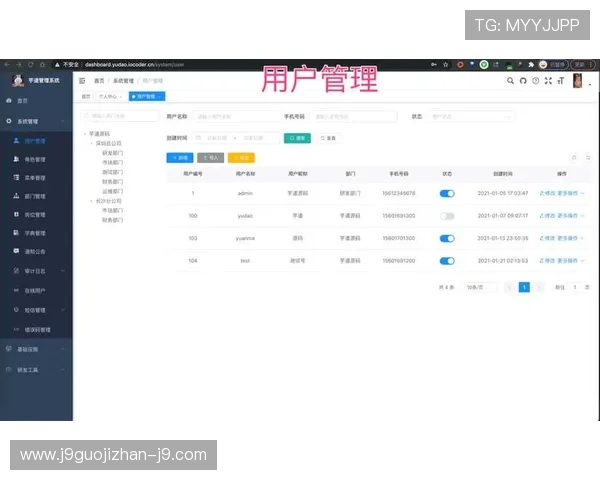Click the department name filter input

tap(119, 116)
